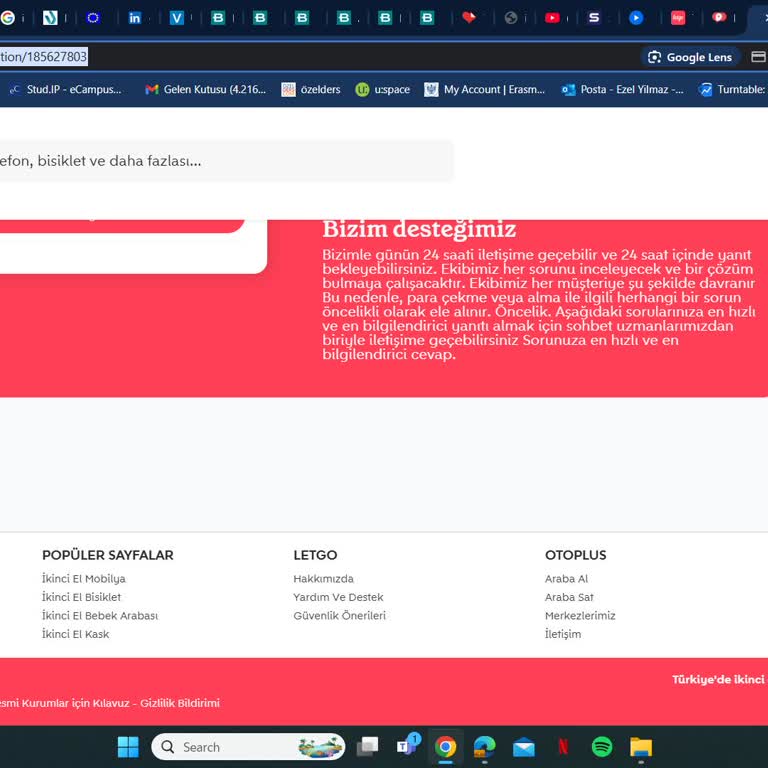Click the letgo search field

coord(225,161)
